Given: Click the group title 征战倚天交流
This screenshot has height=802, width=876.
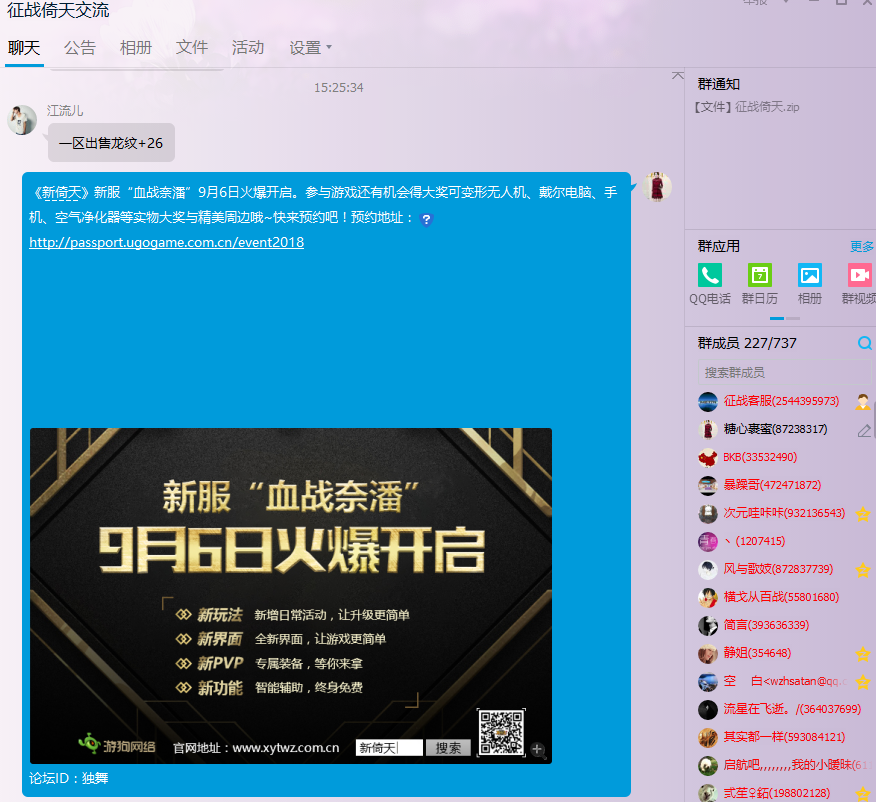Looking at the screenshot, I should point(58,10).
